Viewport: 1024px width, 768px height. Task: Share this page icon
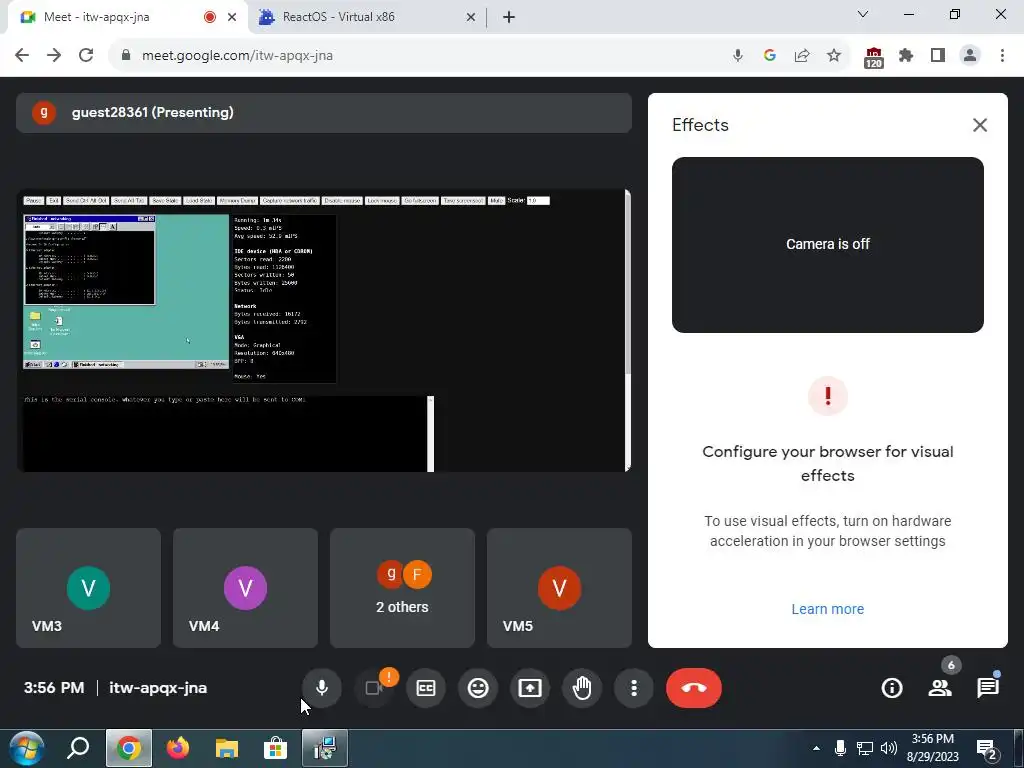point(801,56)
